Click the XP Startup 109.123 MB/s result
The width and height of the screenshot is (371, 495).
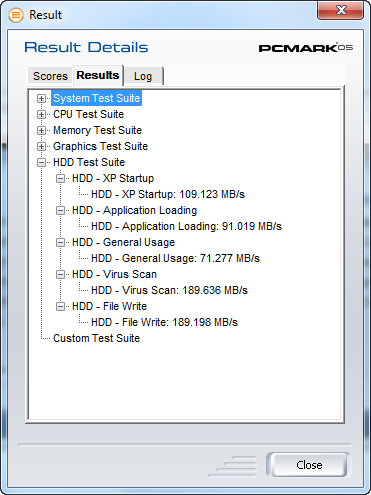pos(168,194)
